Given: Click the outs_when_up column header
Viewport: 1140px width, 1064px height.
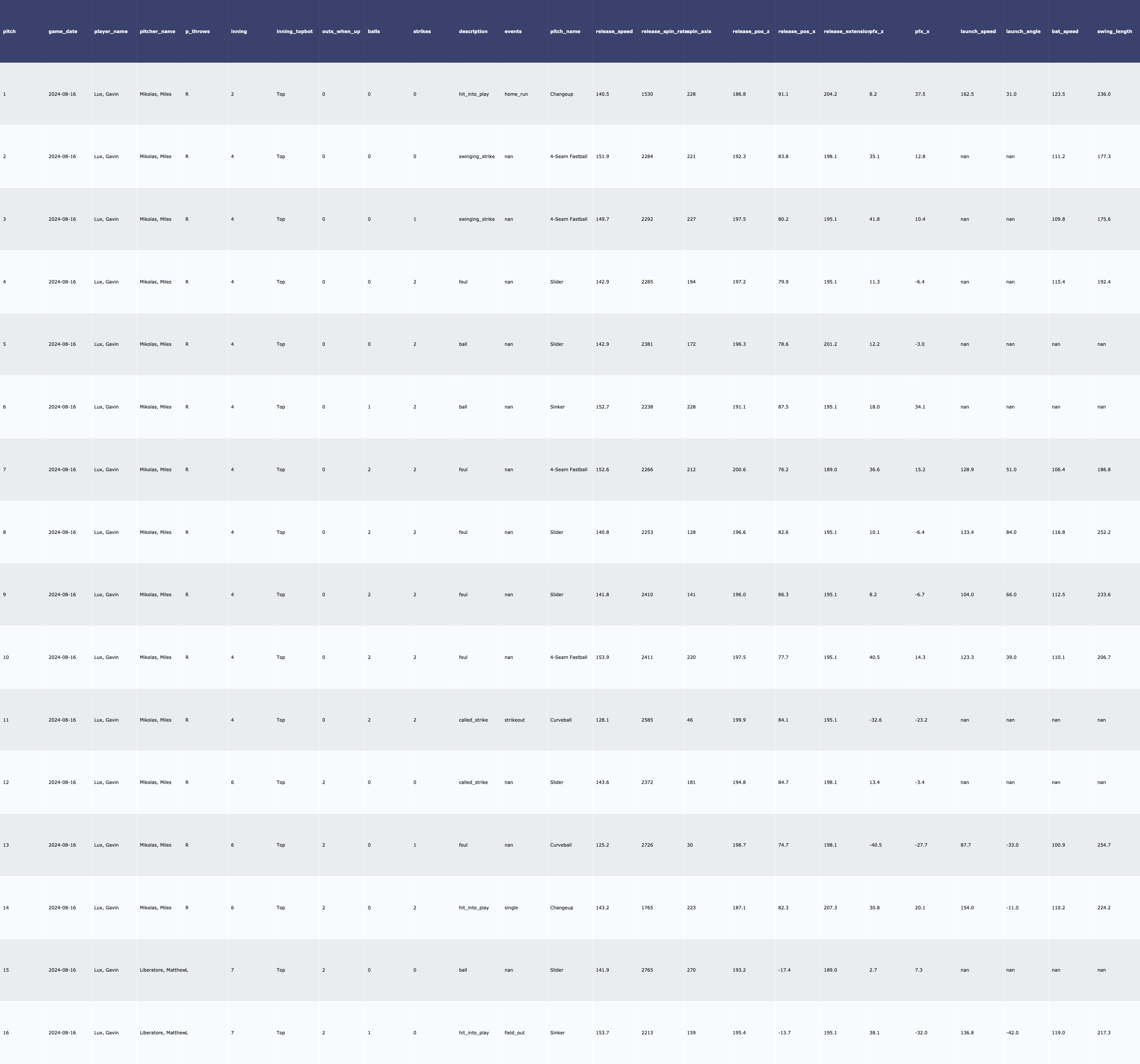Looking at the screenshot, I should click(340, 32).
